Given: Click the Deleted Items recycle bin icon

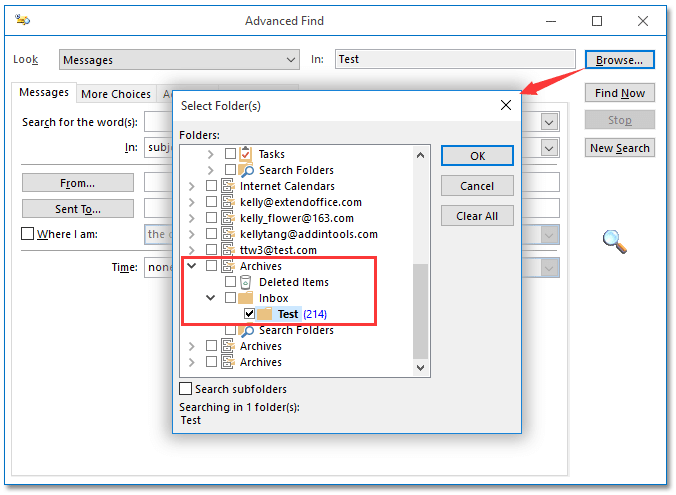Looking at the screenshot, I should (x=246, y=282).
